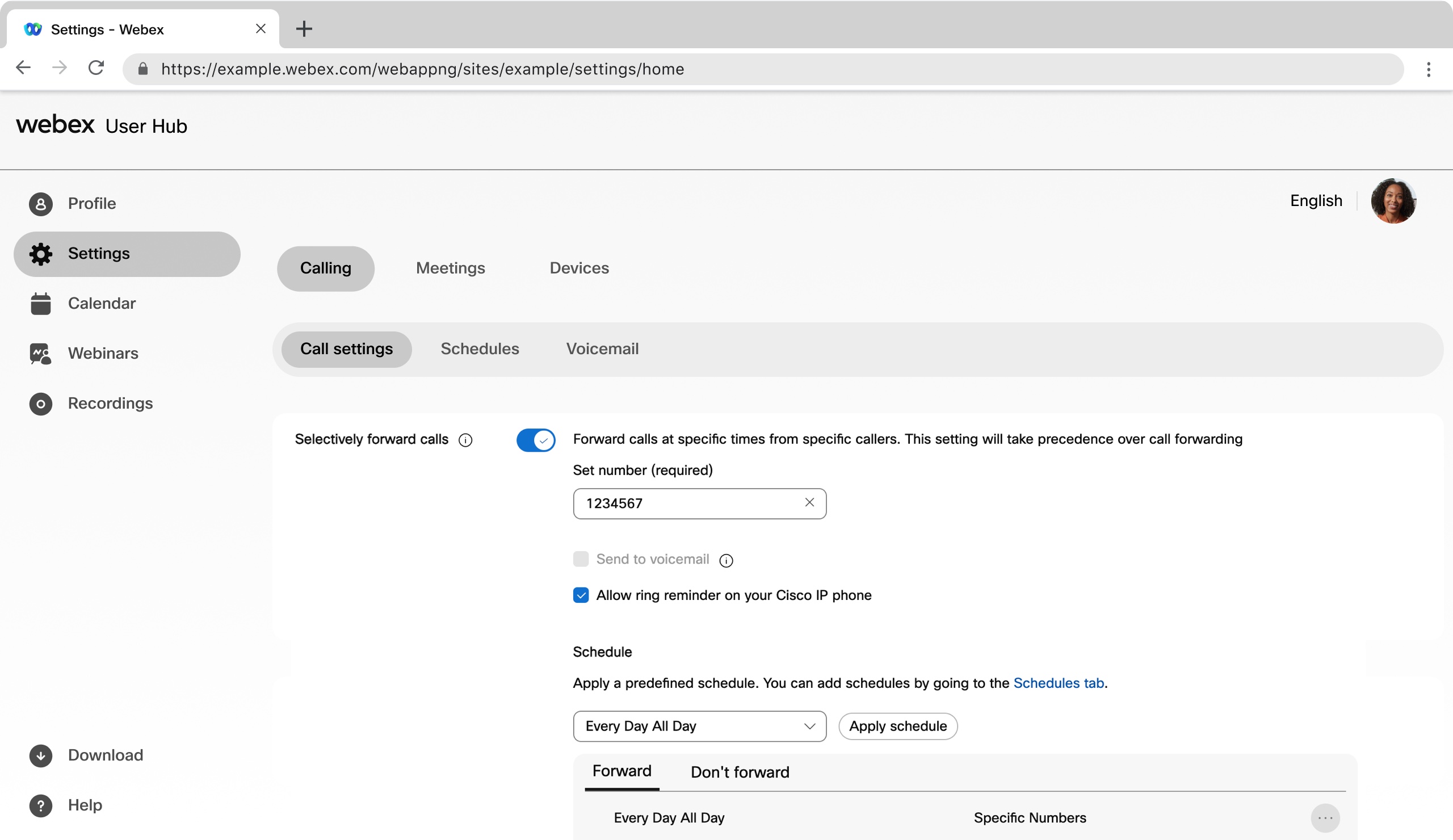Open Help section in sidebar
This screenshot has height=840, width=1453.
pos(84,805)
